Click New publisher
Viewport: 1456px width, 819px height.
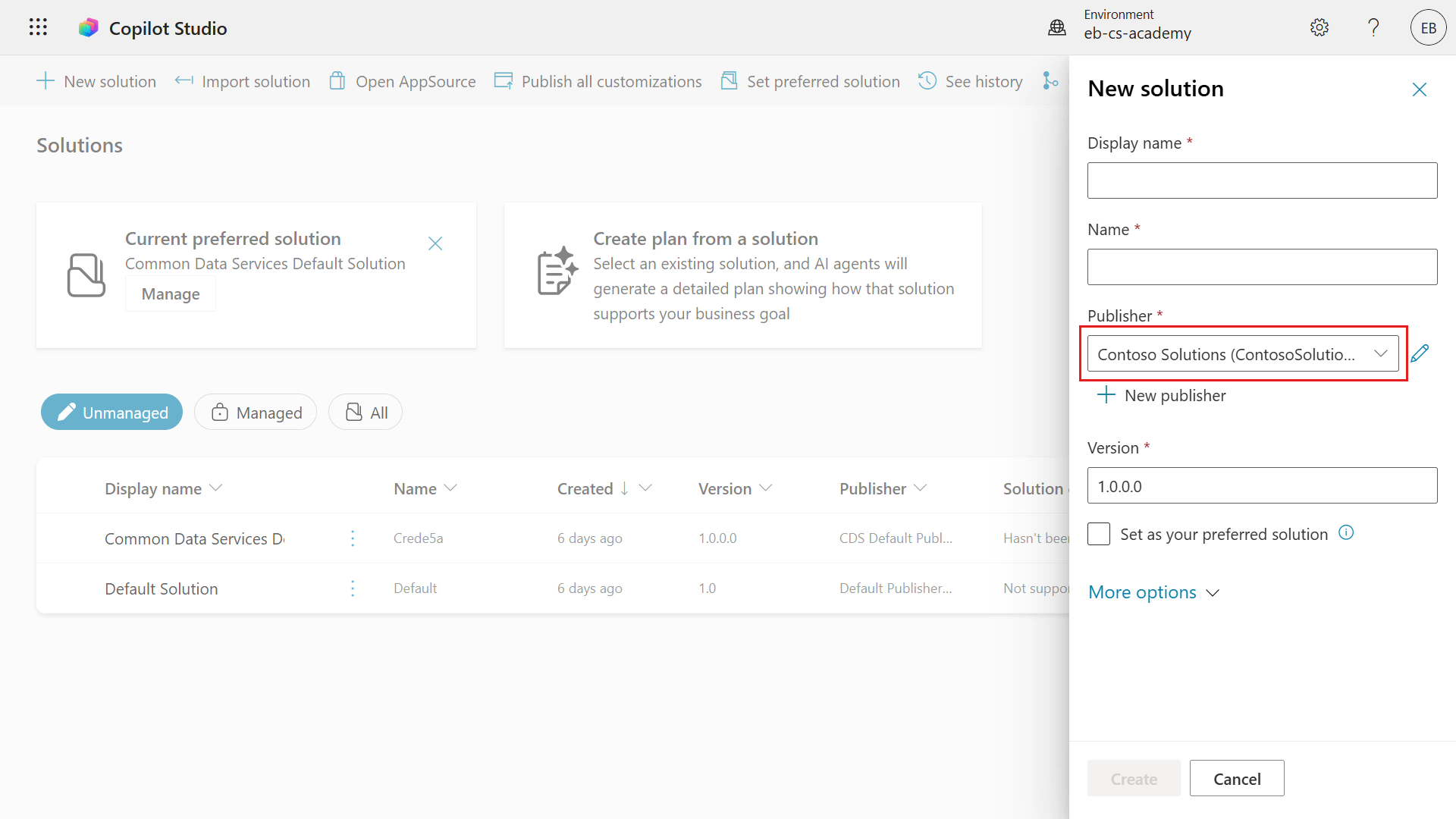coord(1161,395)
